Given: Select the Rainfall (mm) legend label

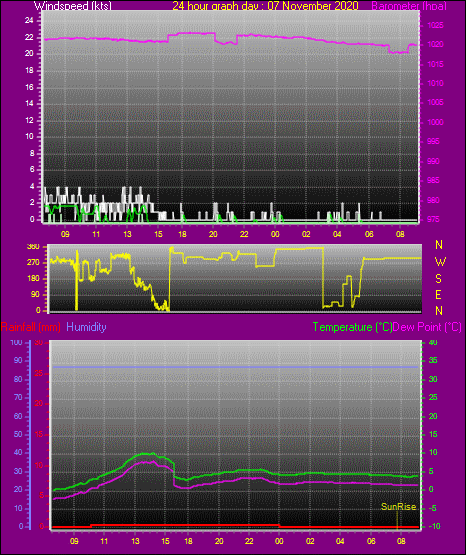Looking at the screenshot, I should pyautogui.click(x=30, y=327).
